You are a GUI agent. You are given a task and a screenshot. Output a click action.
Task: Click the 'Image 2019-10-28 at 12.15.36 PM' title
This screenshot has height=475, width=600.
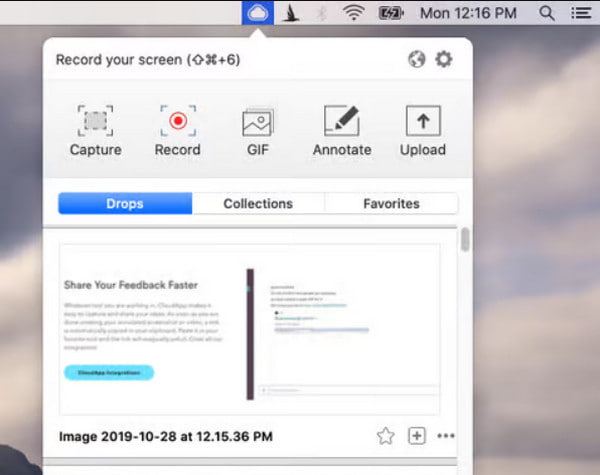point(166,436)
